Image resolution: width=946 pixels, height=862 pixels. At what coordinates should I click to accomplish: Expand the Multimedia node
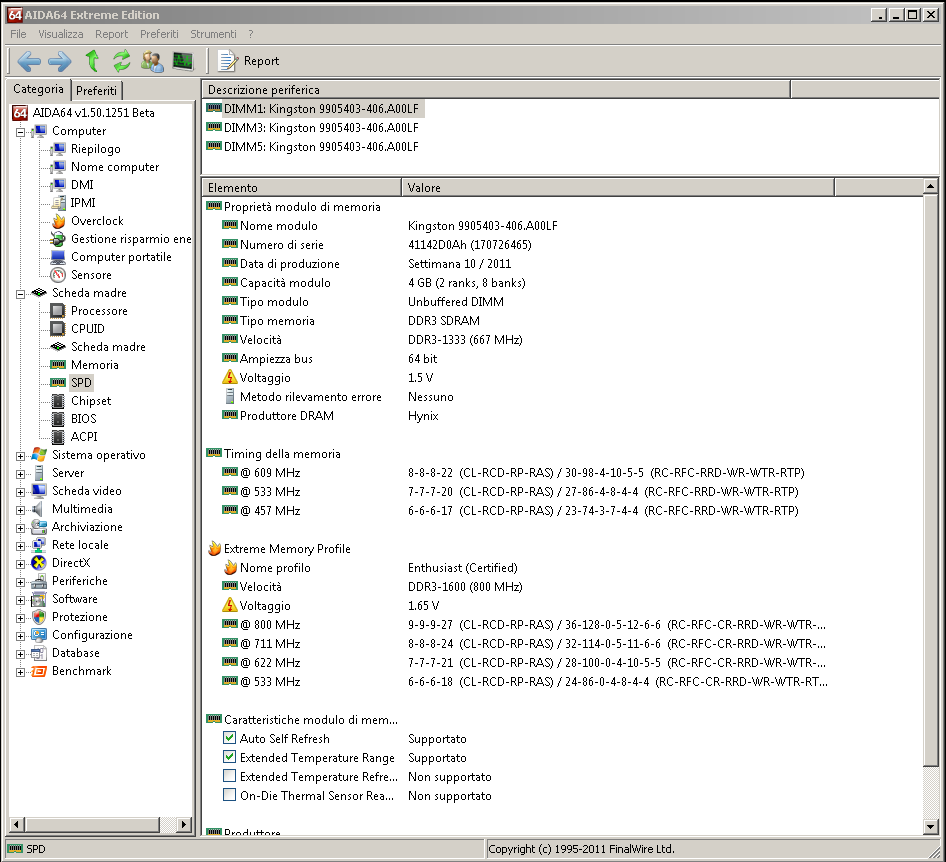(21, 510)
